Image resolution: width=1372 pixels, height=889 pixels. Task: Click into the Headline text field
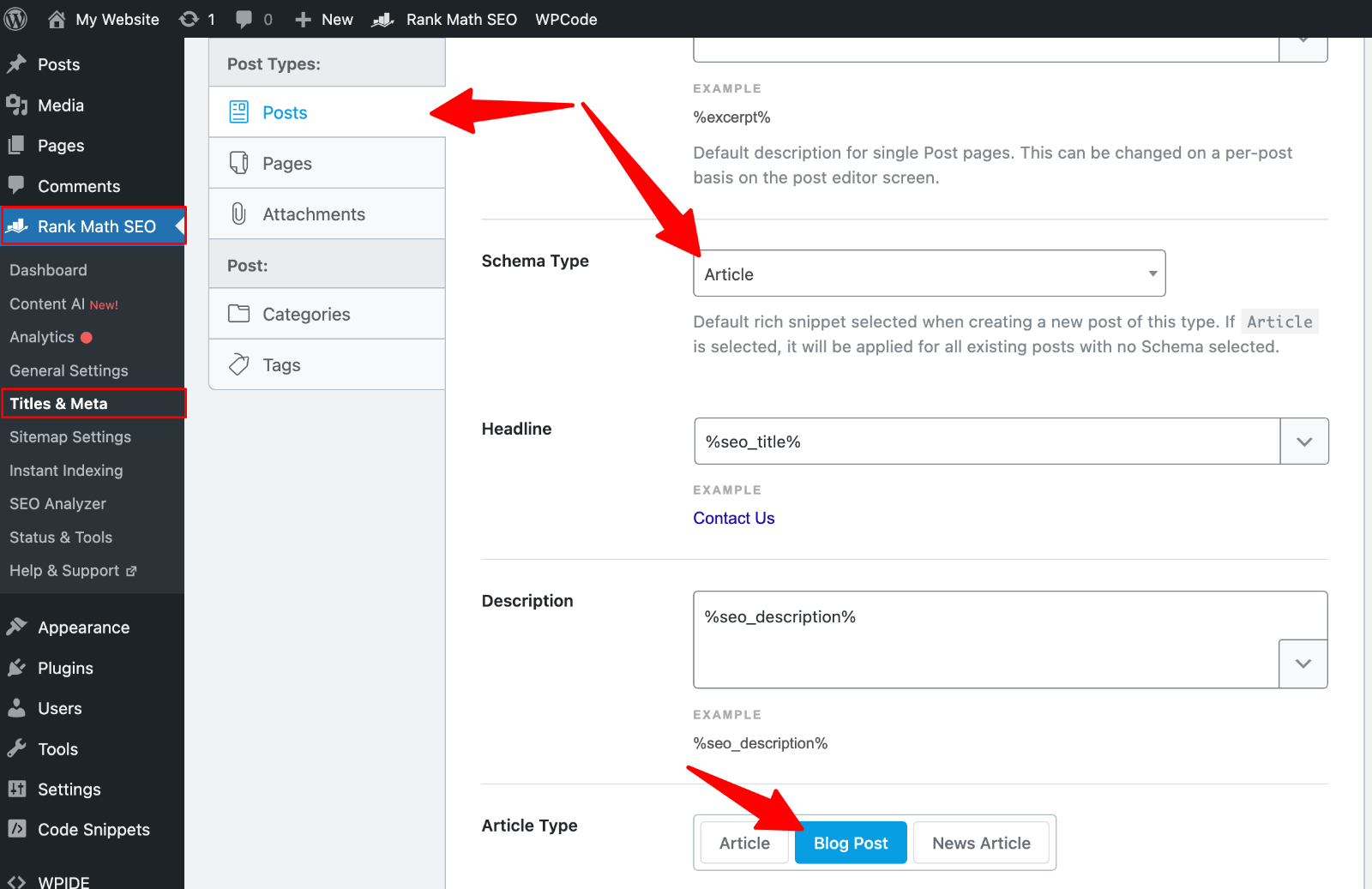click(x=986, y=441)
